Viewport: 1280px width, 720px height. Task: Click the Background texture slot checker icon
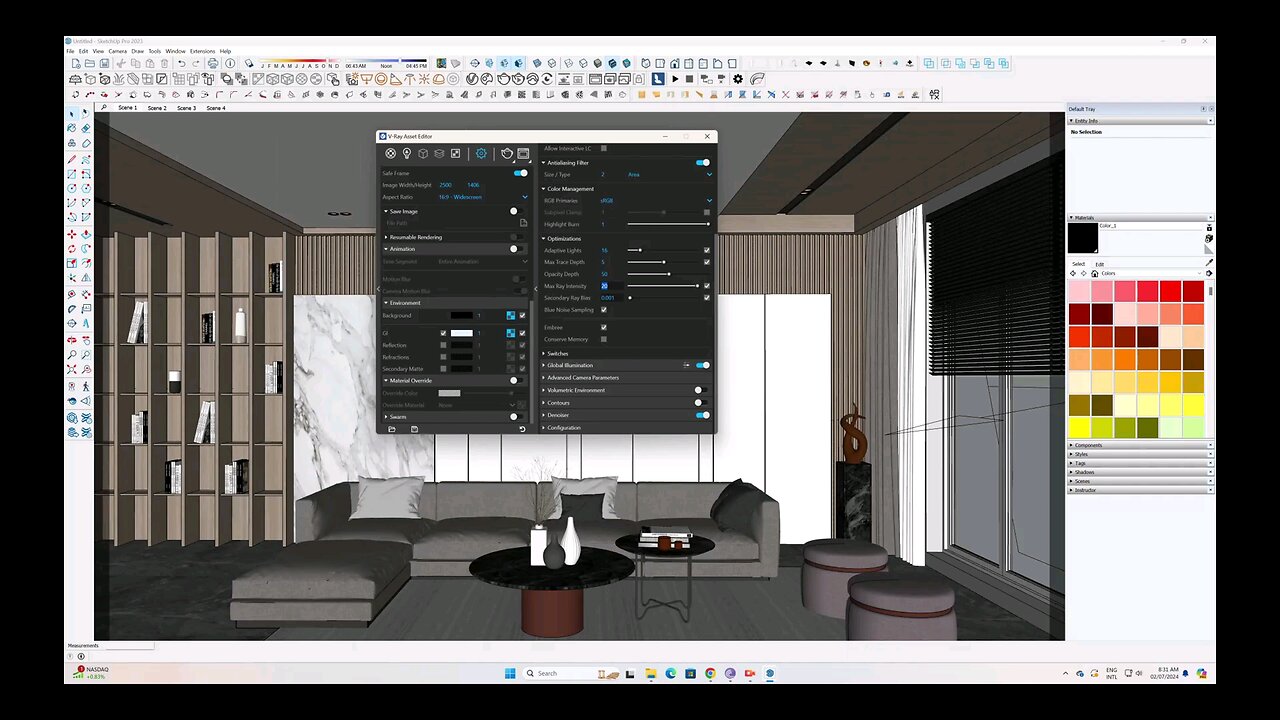[x=510, y=315]
